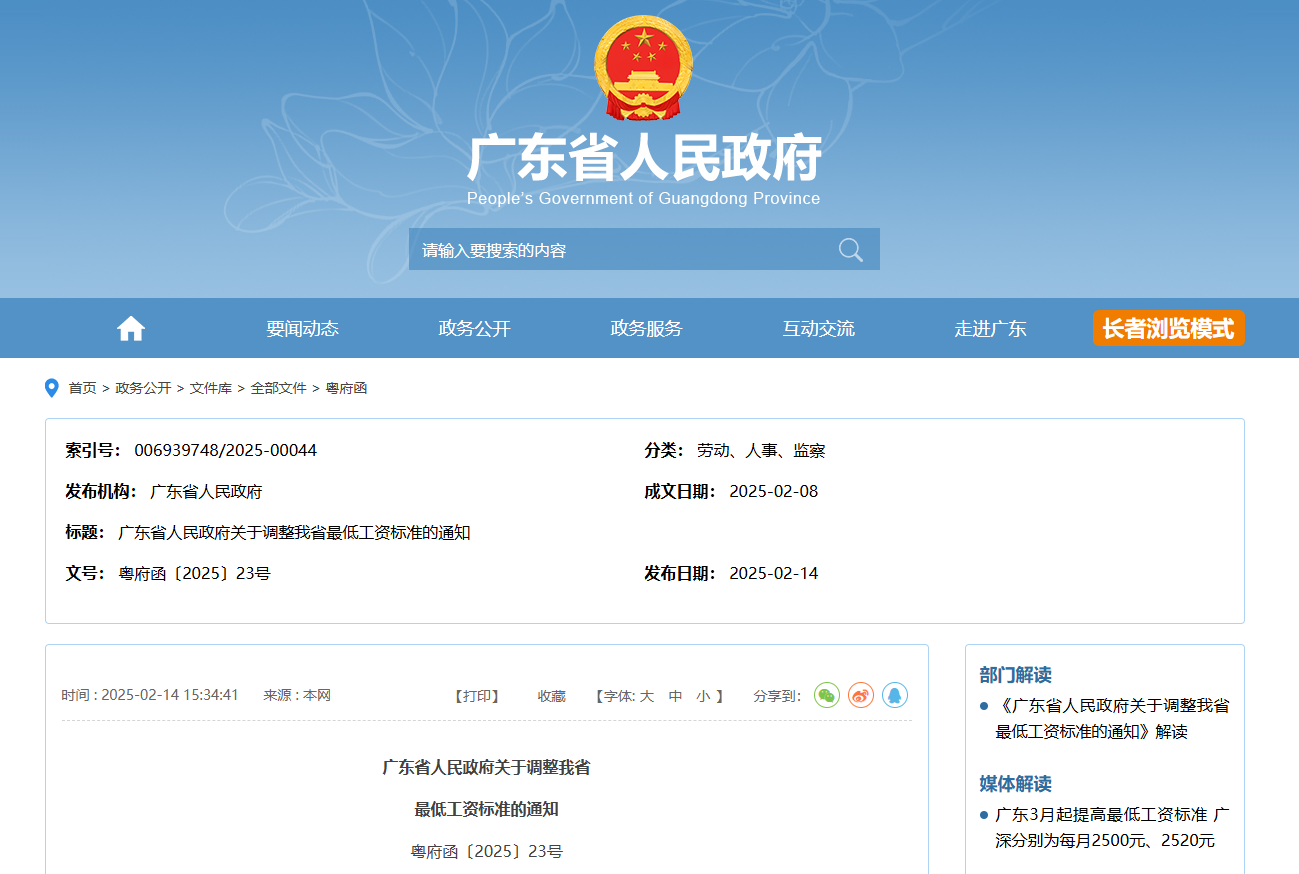
Task: Share article via Weibo icon
Action: pos(861,695)
